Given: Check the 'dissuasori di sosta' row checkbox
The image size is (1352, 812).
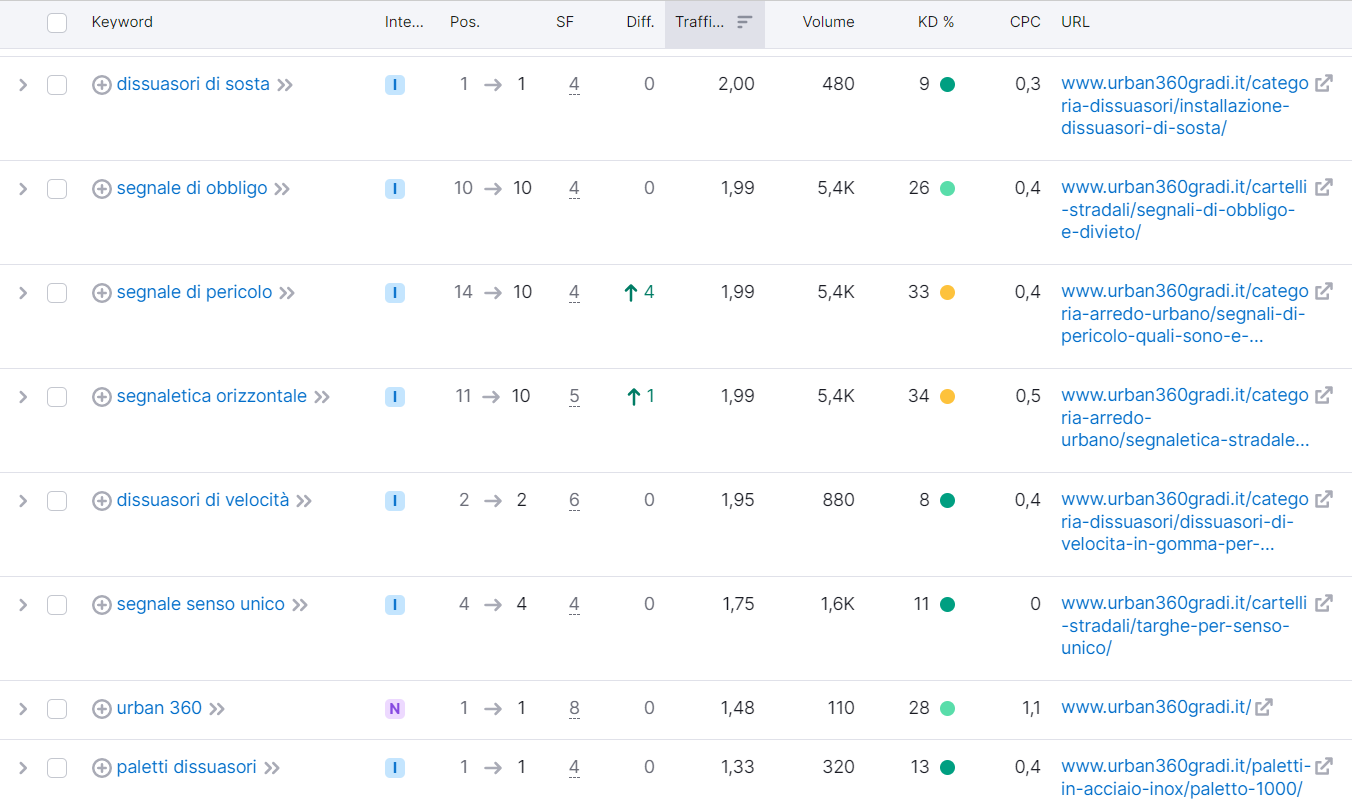Looking at the screenshot, I should pos(57,85).
